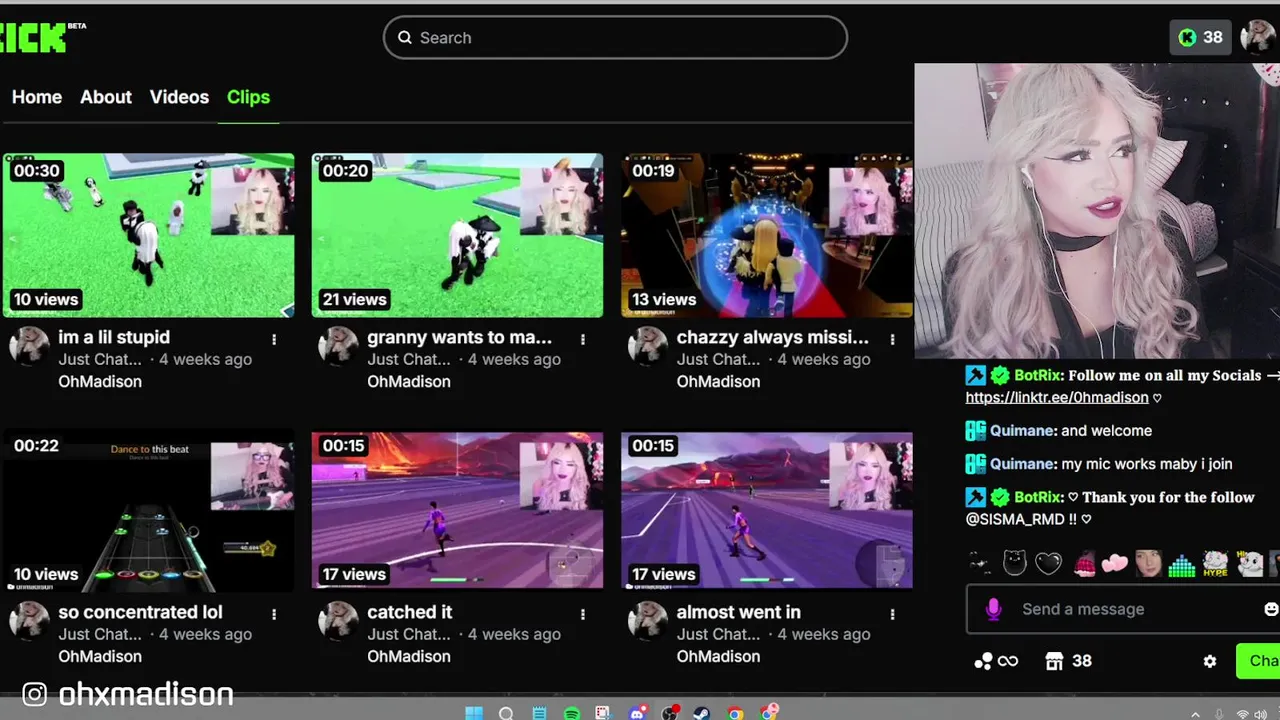Click channel avatar beside 'so concentrated lol'
1280x720 pixels.
[30, 621]
